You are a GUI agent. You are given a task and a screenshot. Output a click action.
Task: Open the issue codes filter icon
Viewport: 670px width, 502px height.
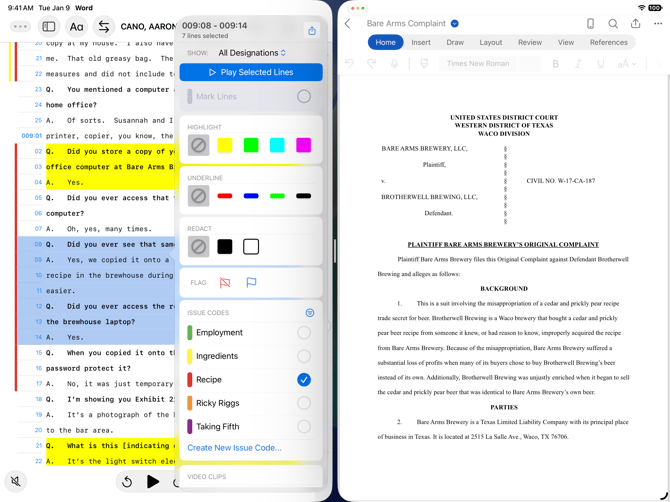(310, 313)
